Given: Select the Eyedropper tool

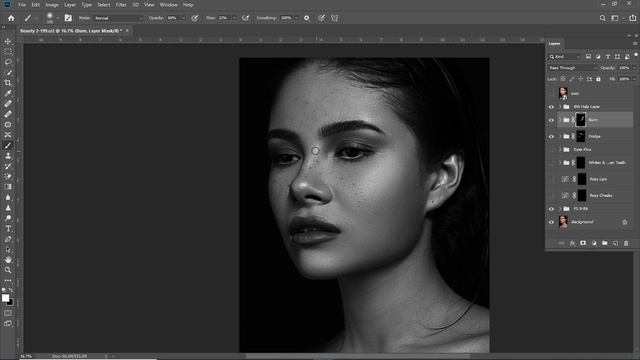Looking at the screenshot, I should 8,93.
